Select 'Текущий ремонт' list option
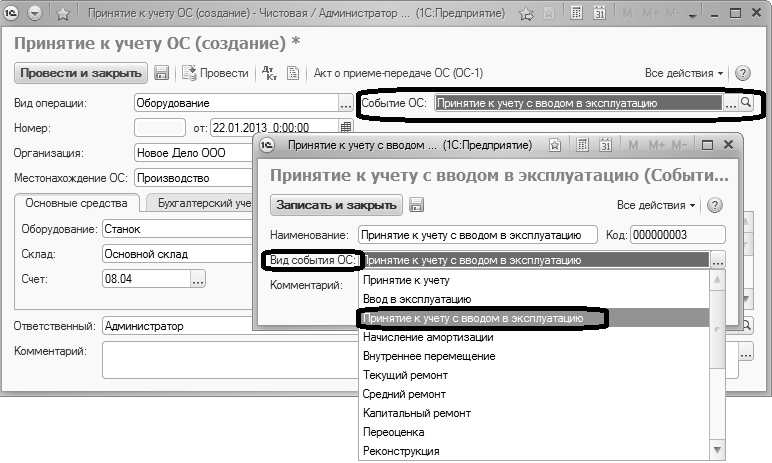 pos(534,375)
